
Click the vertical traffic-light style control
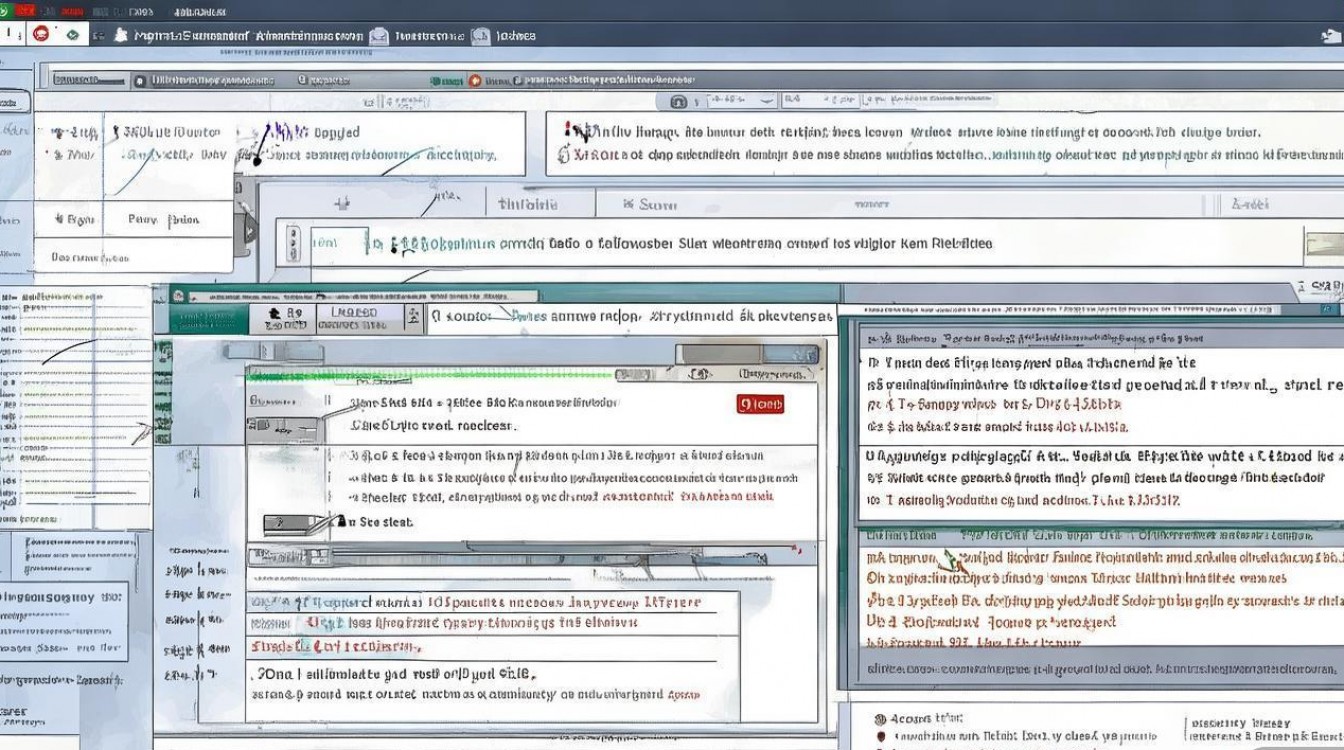[293, 243]
